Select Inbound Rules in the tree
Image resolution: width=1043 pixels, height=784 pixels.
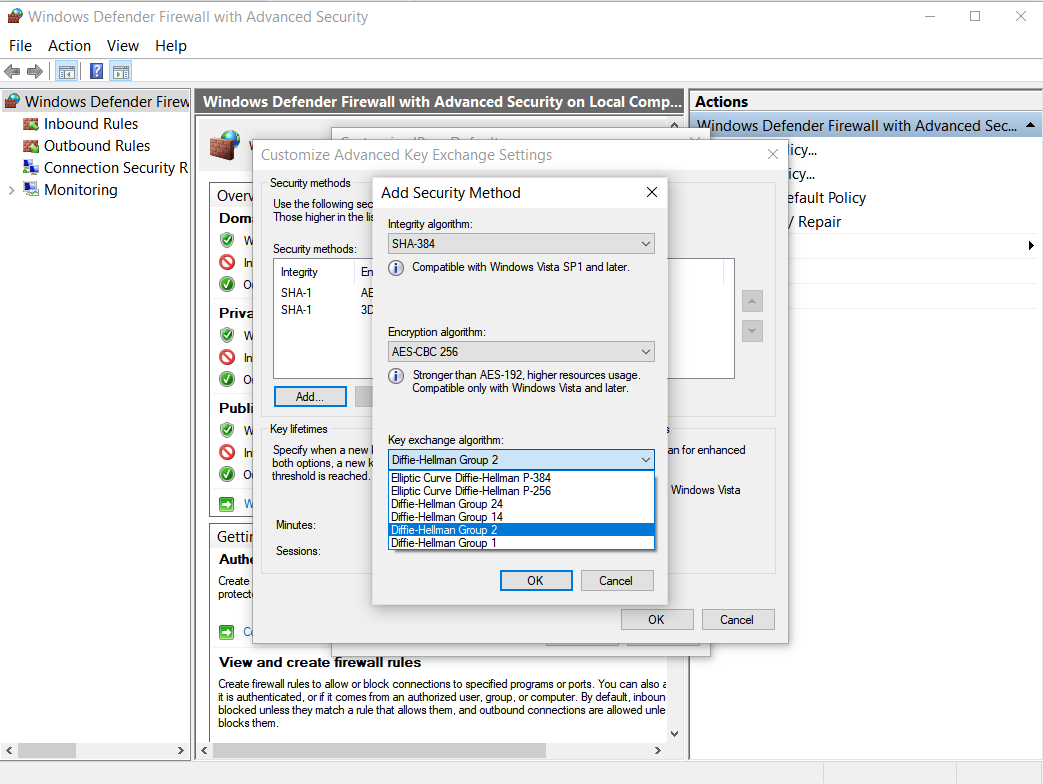[x=90, y=124]
